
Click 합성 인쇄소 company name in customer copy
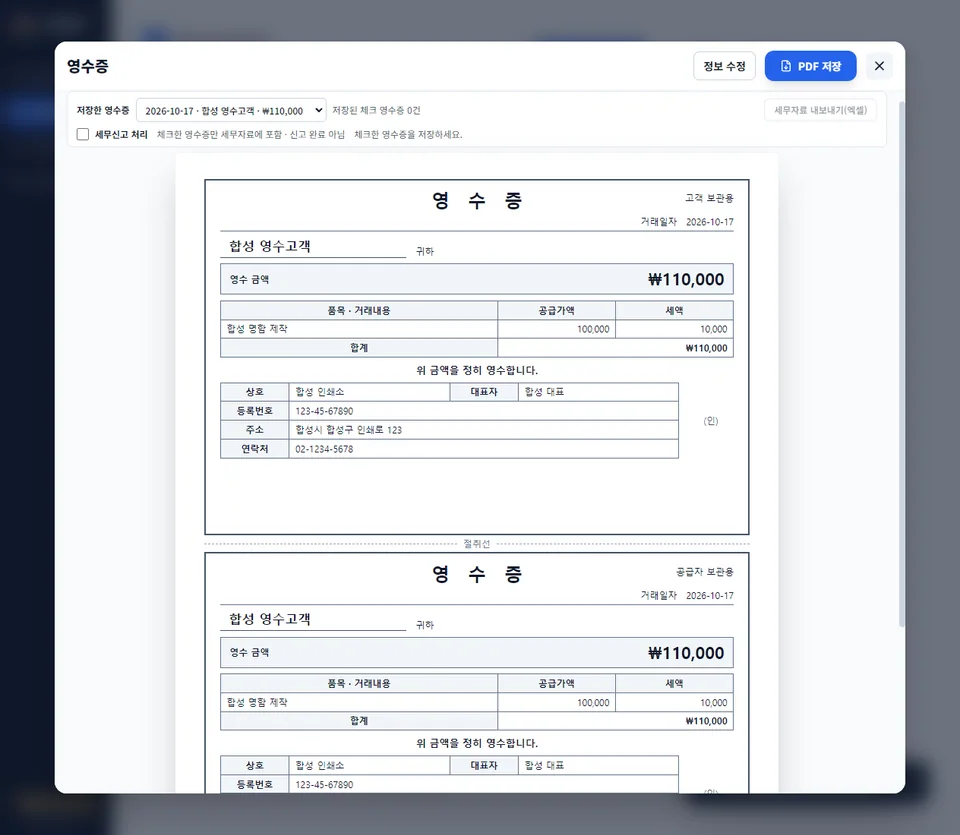pos(320,392)
